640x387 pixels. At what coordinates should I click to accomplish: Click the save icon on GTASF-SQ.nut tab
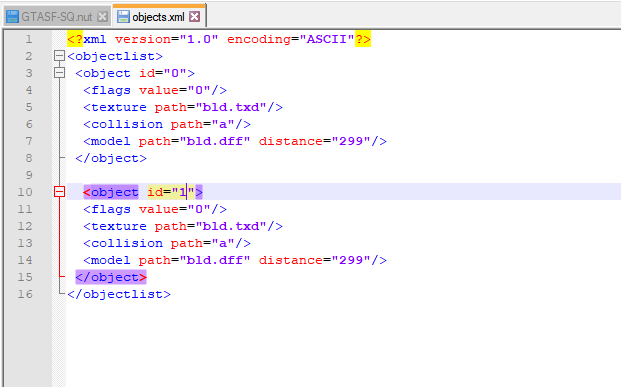pos(13,17)
